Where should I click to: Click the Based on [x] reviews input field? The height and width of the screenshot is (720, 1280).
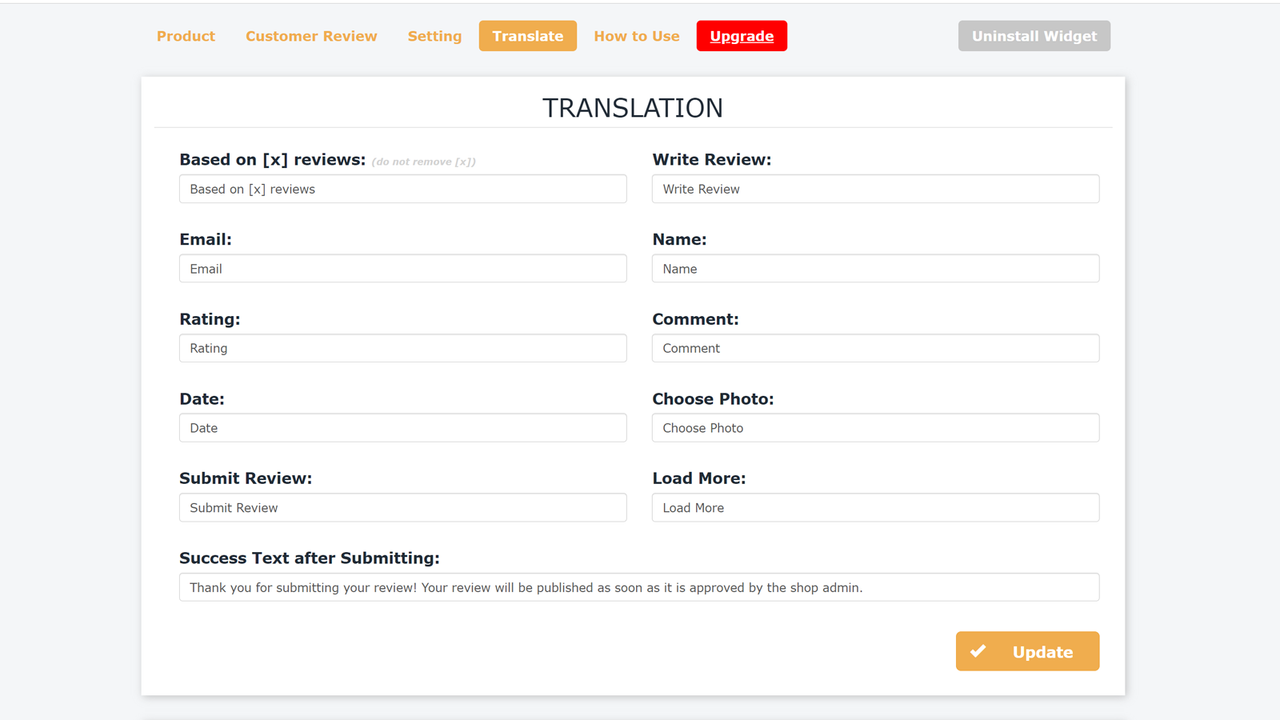(x=403, y=188)
